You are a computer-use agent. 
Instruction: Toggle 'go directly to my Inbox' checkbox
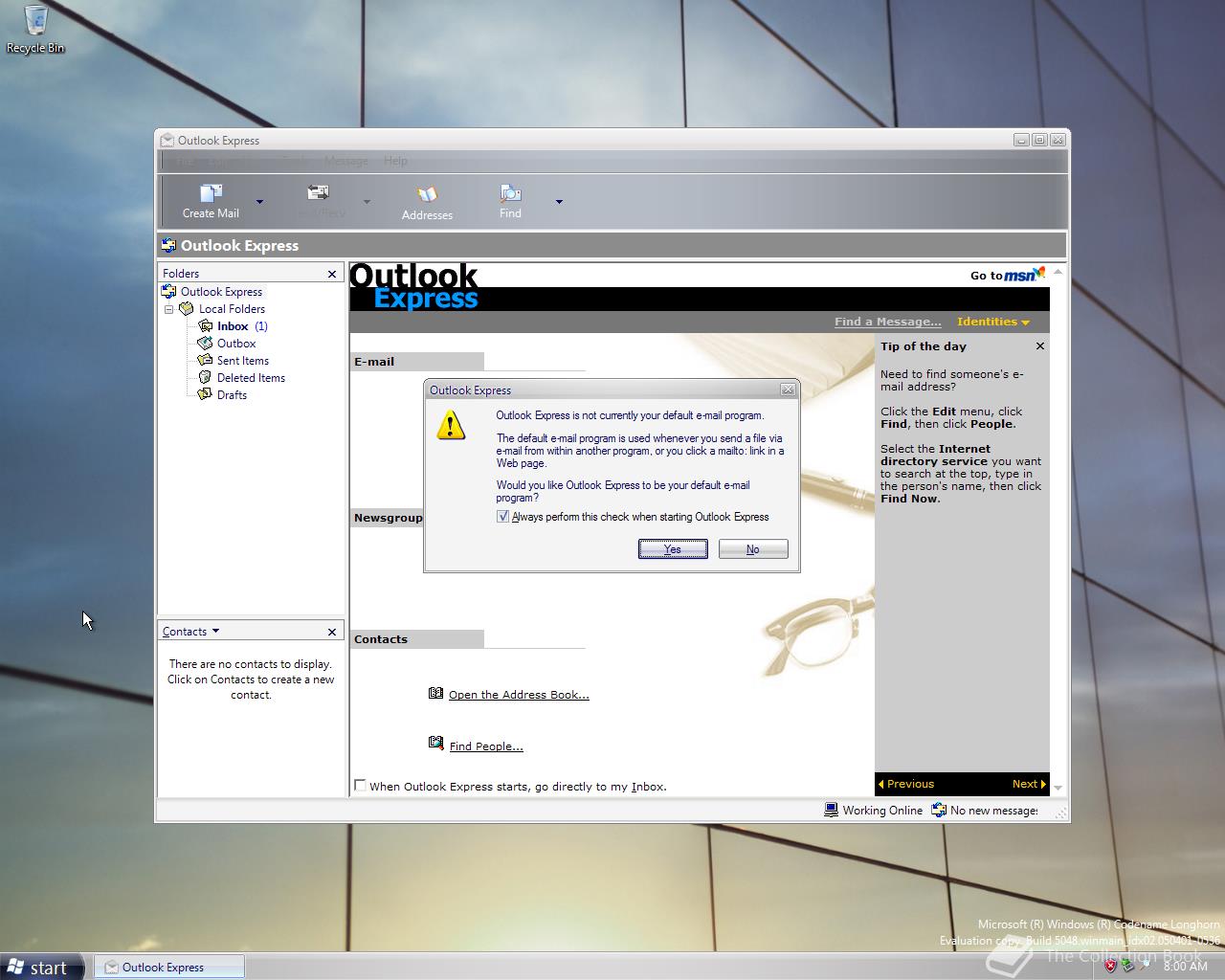pyautogui.click(x=360, y=786)
